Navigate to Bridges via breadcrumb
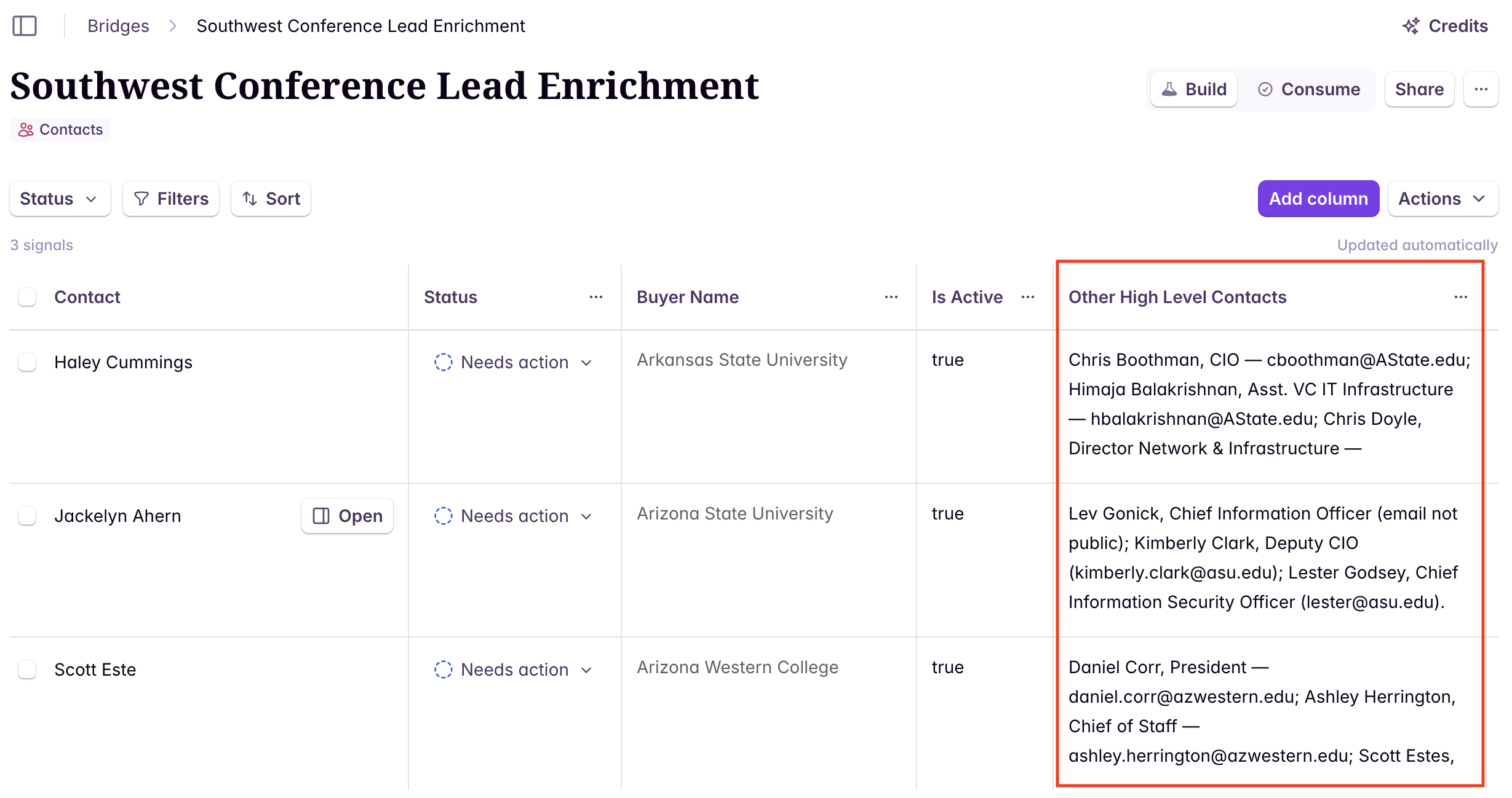Image resolution: width=1512 pixels, height=798 pixels. [118, 26]
